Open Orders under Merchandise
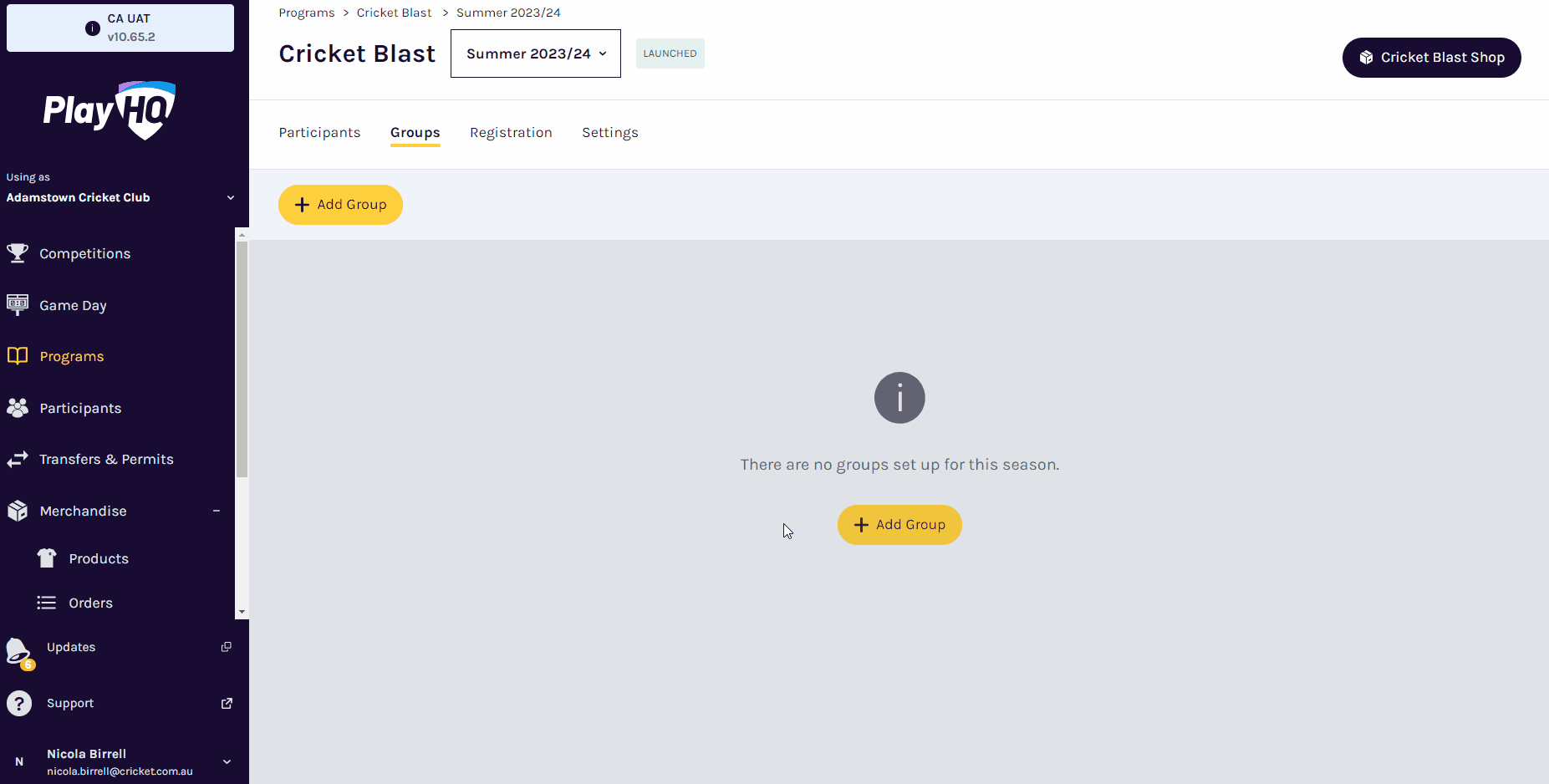Viewport: 1549px width, 784px height. pyautogui.click(x=90, y=603)
